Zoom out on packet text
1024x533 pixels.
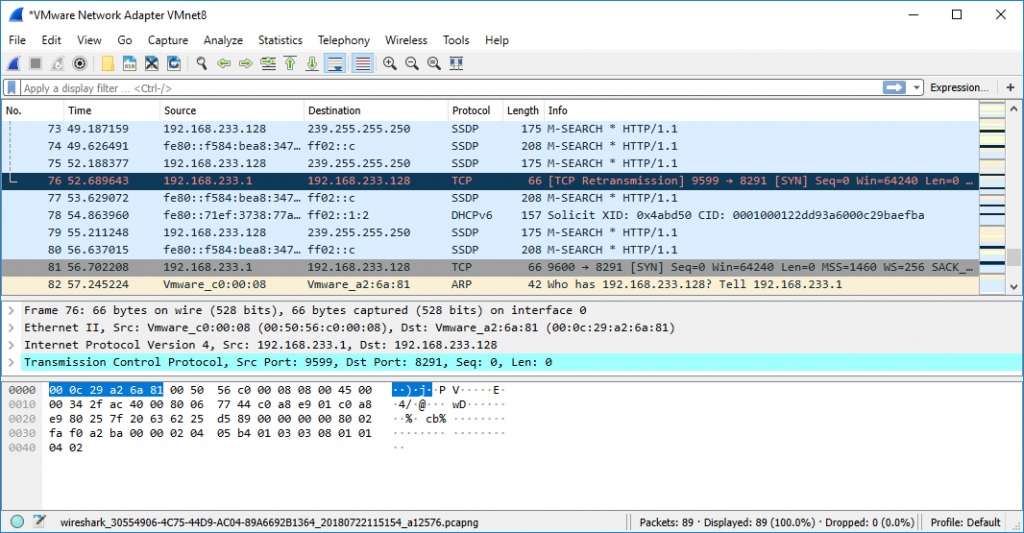tap(412, 63)
